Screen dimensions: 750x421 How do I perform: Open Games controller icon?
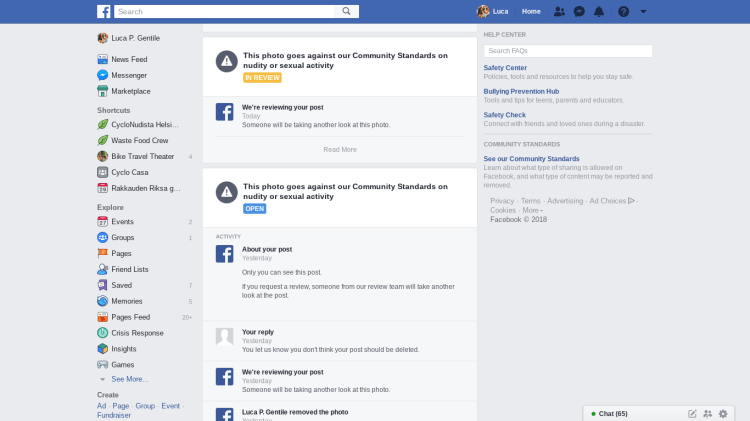[x=102, y=365]
